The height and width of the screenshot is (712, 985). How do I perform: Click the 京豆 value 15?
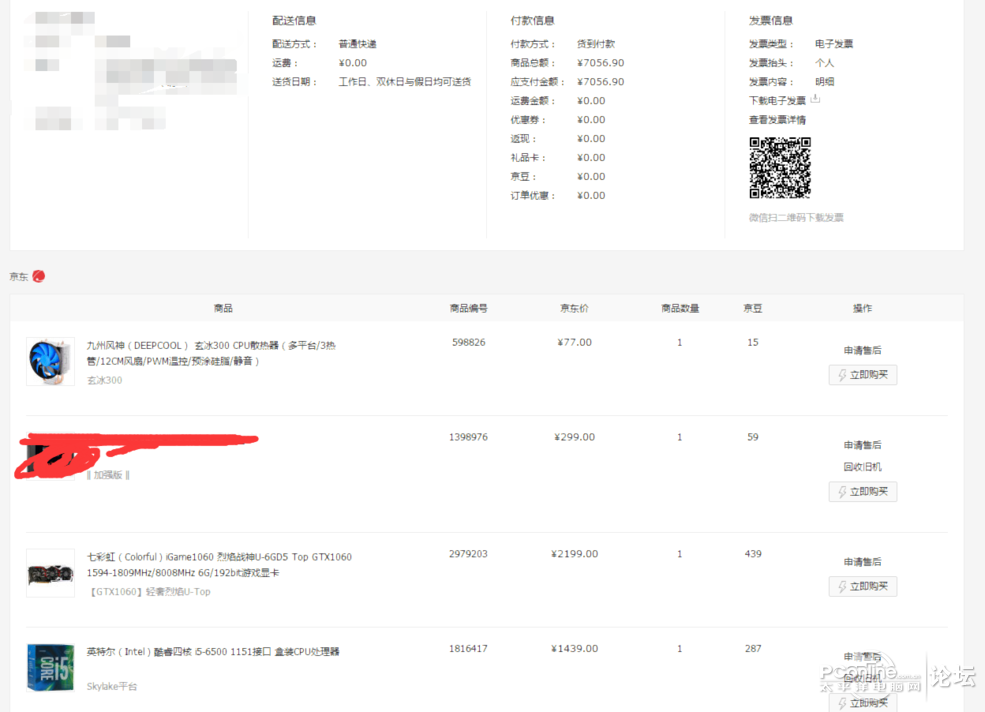click(753, 342)
